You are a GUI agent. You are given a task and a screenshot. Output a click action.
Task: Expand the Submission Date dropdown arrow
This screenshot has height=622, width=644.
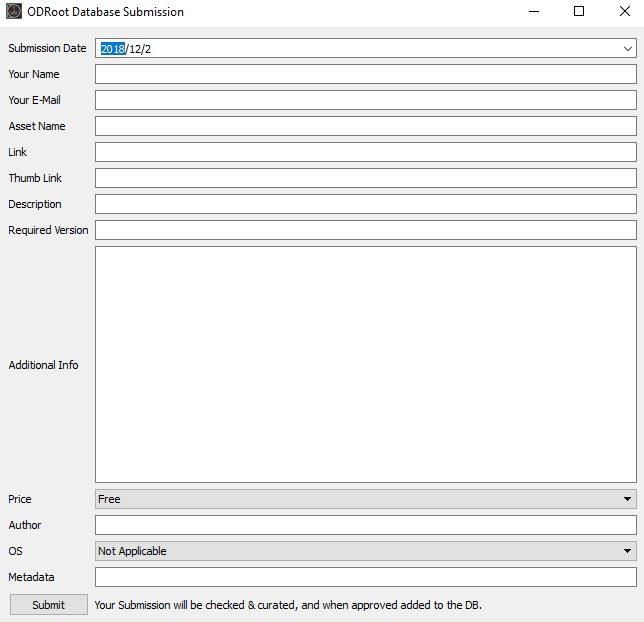(627, 48)
